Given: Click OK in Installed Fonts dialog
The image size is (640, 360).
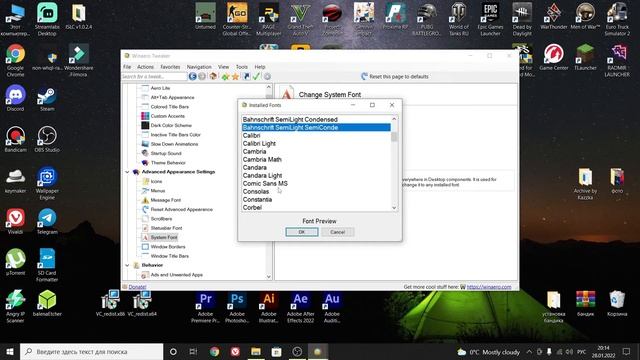Looking at the screenshot, I should point(302,232).
